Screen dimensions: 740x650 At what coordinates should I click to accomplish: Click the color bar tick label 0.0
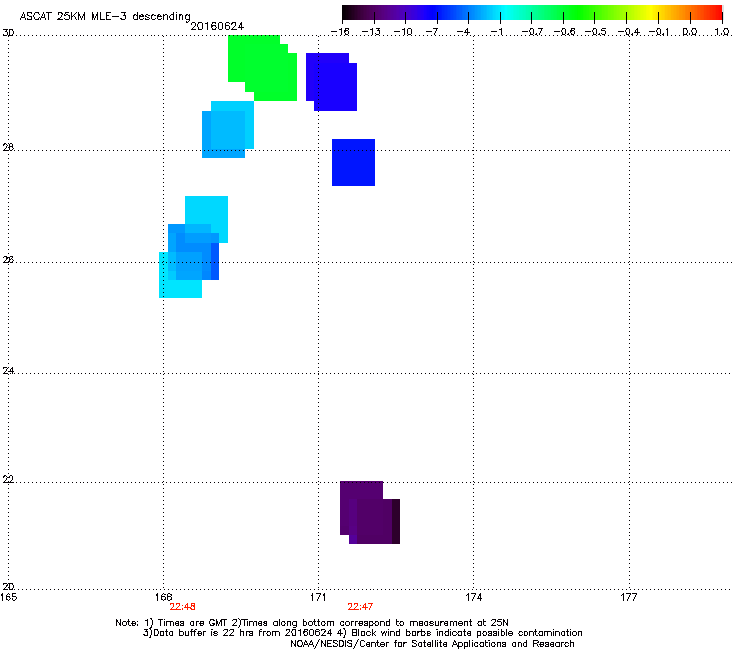point(690,32)
